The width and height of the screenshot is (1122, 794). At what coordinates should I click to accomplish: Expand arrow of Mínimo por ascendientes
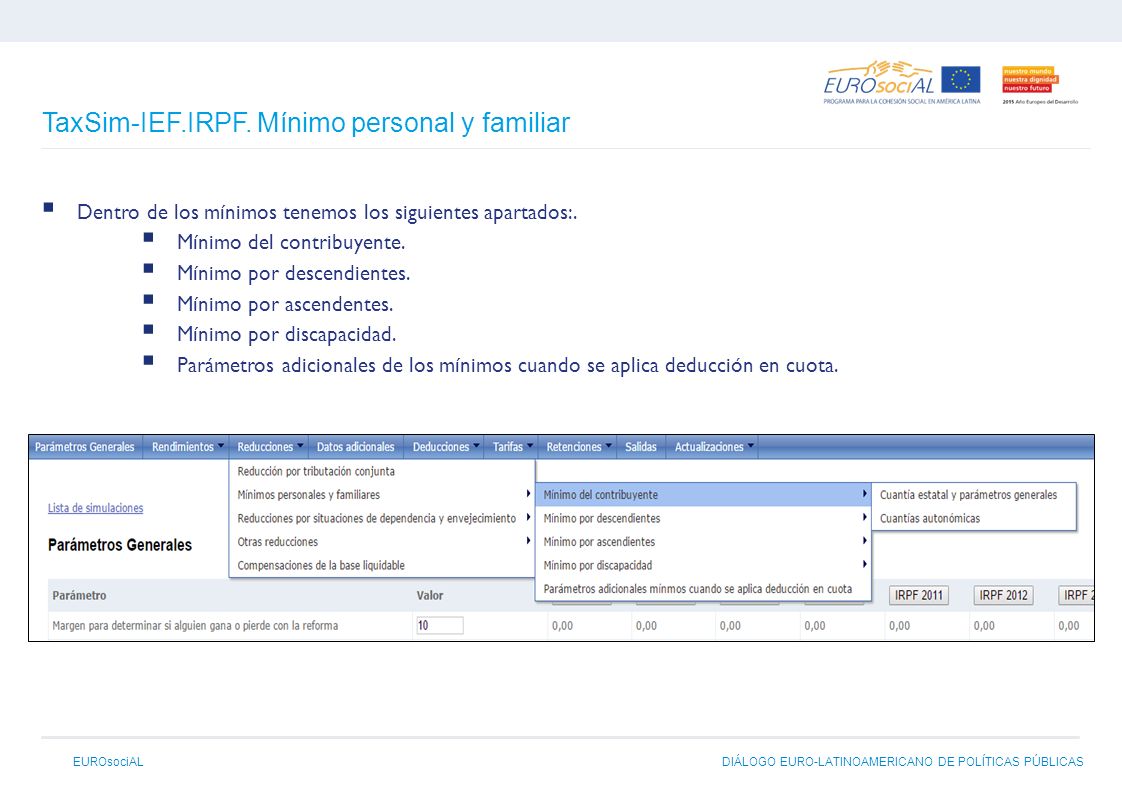[x=864, y=541]
